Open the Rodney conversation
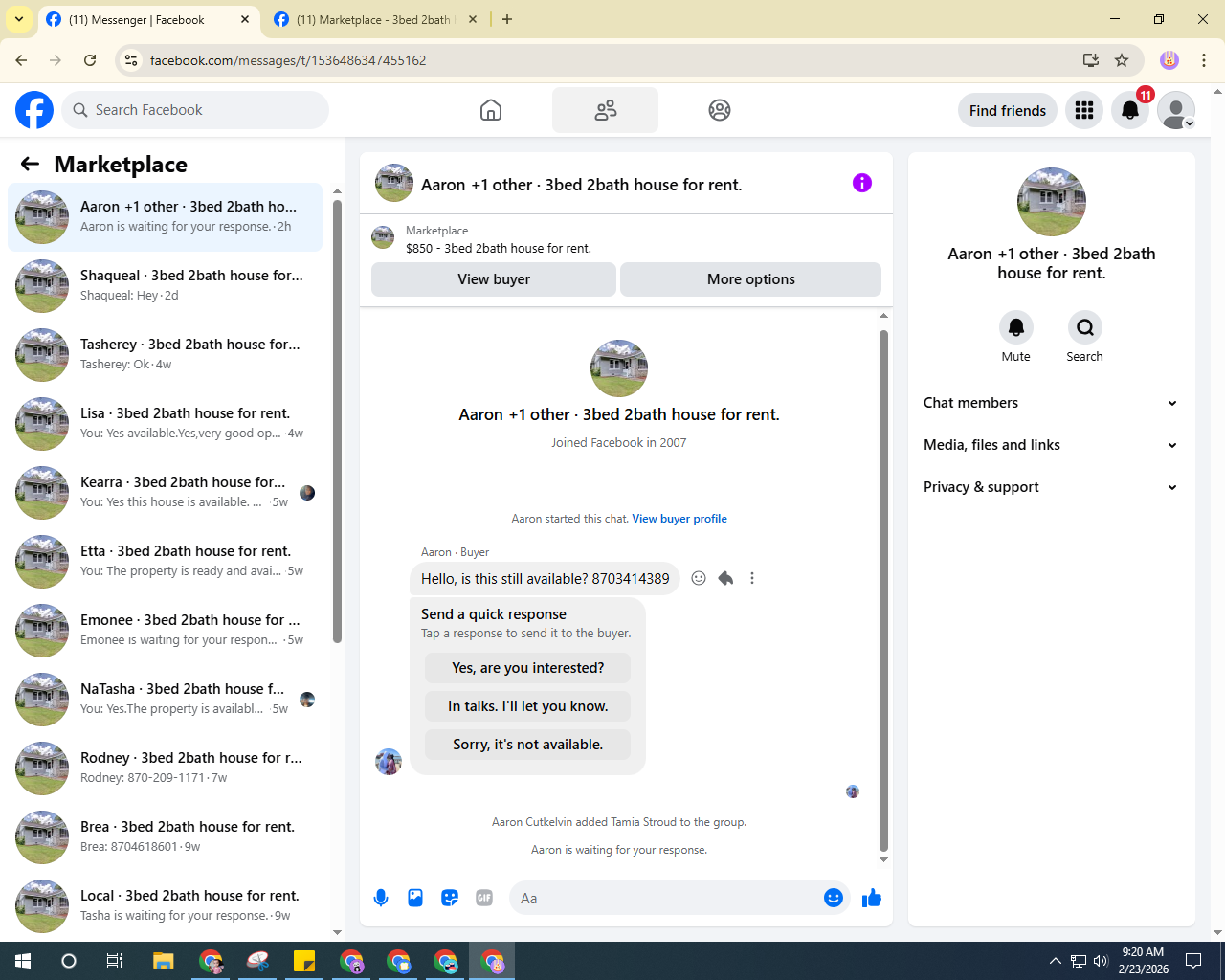Screen dimensions: 1225x980 tap(165, 768)
